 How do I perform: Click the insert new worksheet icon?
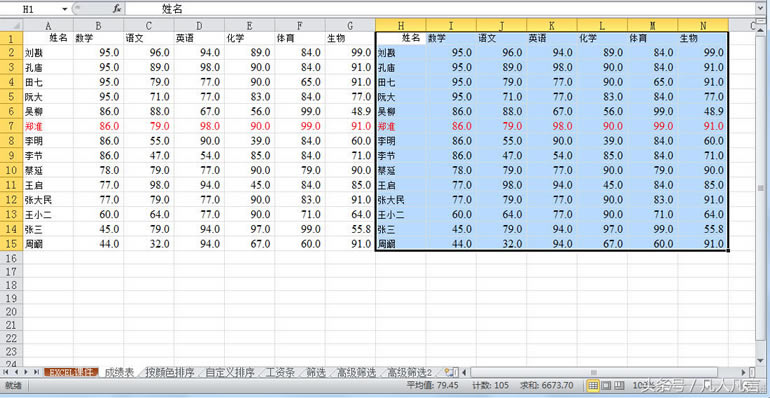(450, 372)
